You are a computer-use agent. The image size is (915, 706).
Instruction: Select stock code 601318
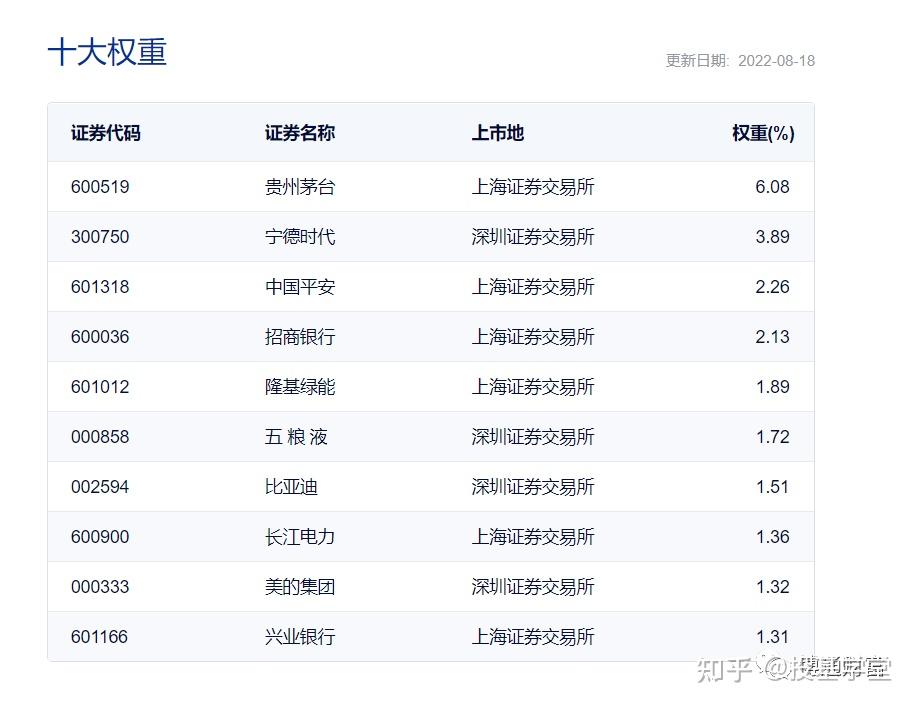point(100,287)
